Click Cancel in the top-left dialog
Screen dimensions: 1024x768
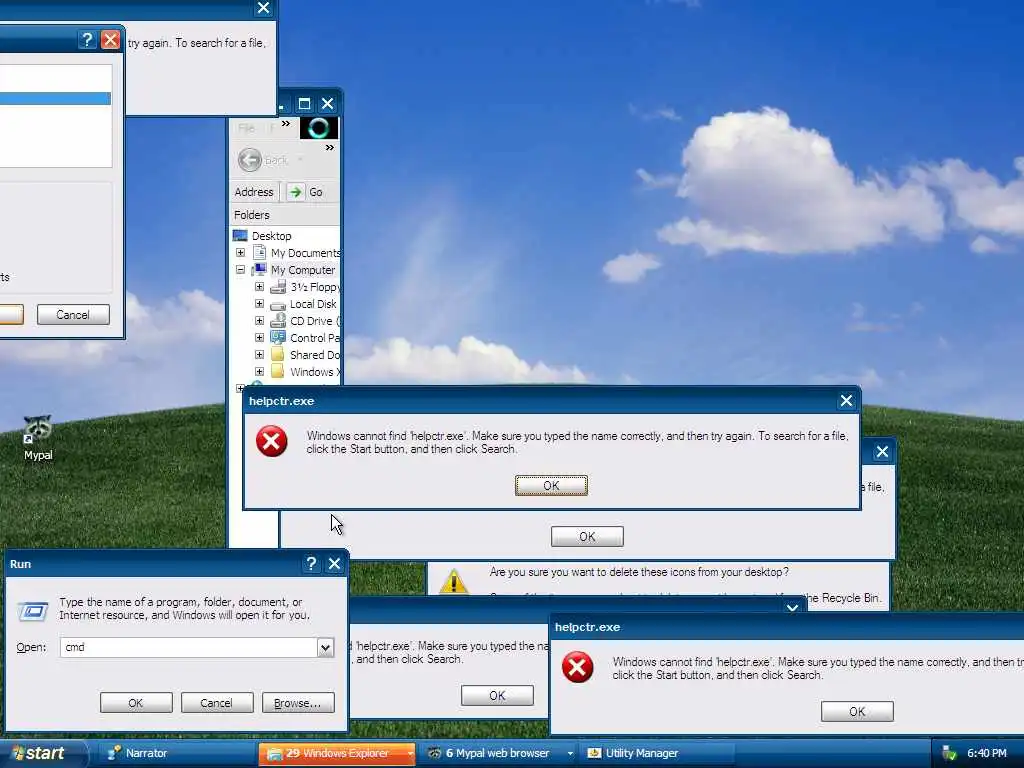(73, 315)
